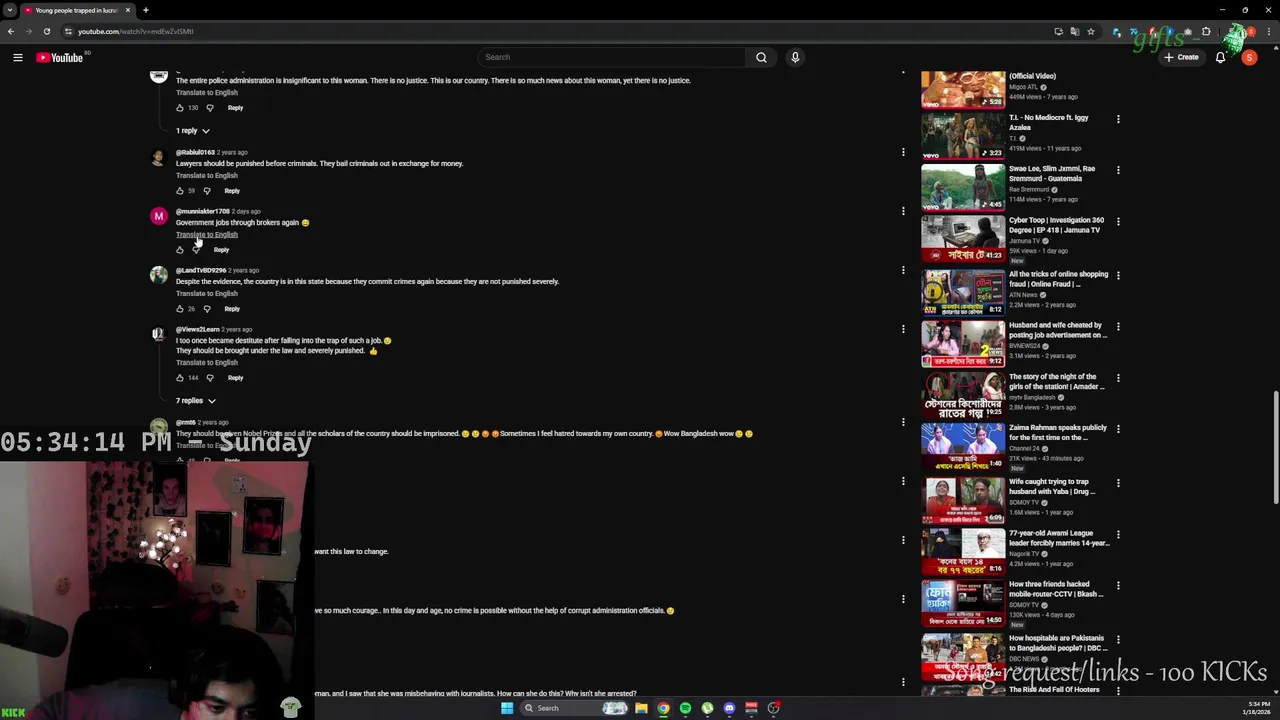The width and height of the screenshot is (1280, 720).
Task: Open options for @Rabiul0163's comment
Action: pos(903,152)
